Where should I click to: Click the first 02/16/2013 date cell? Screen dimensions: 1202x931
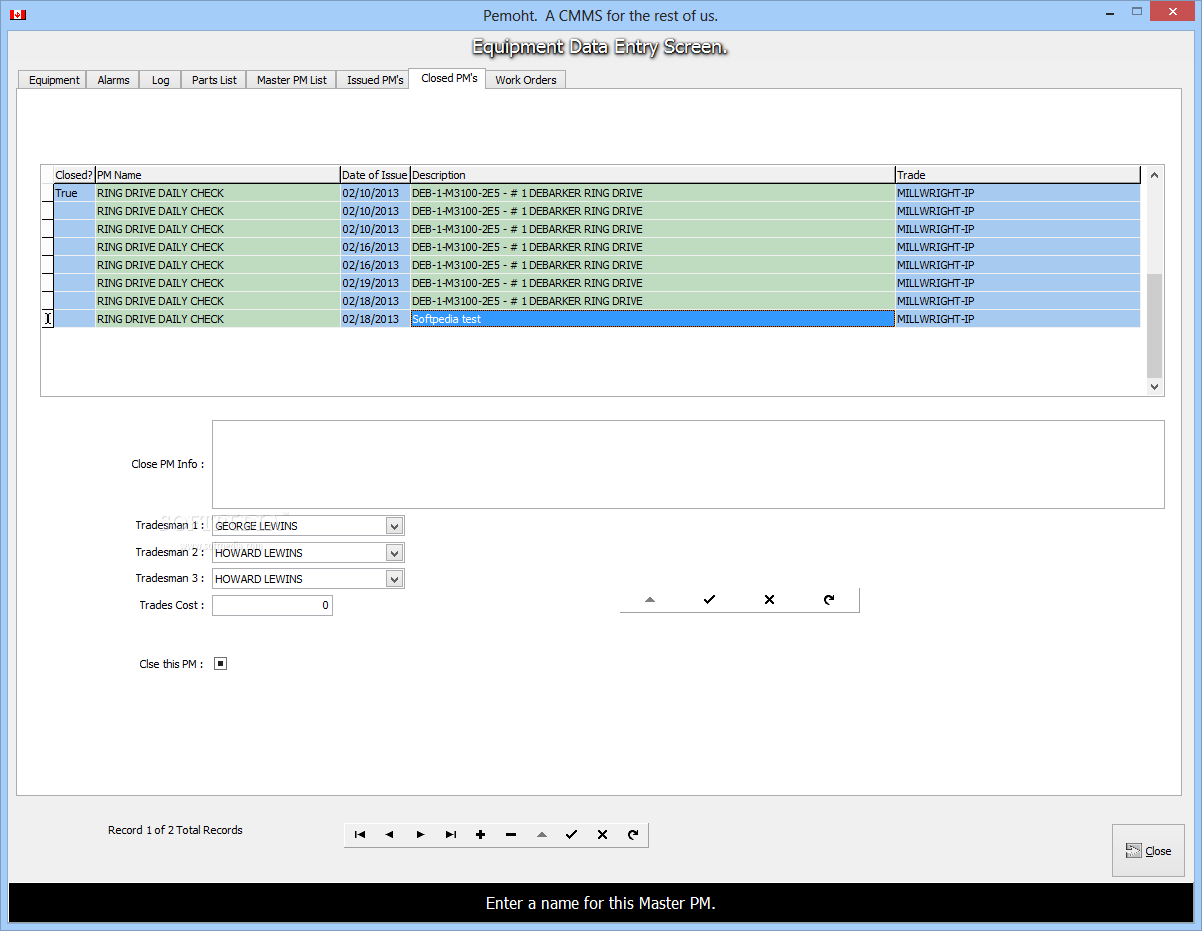pyautogui.click(x=375, y=247)
